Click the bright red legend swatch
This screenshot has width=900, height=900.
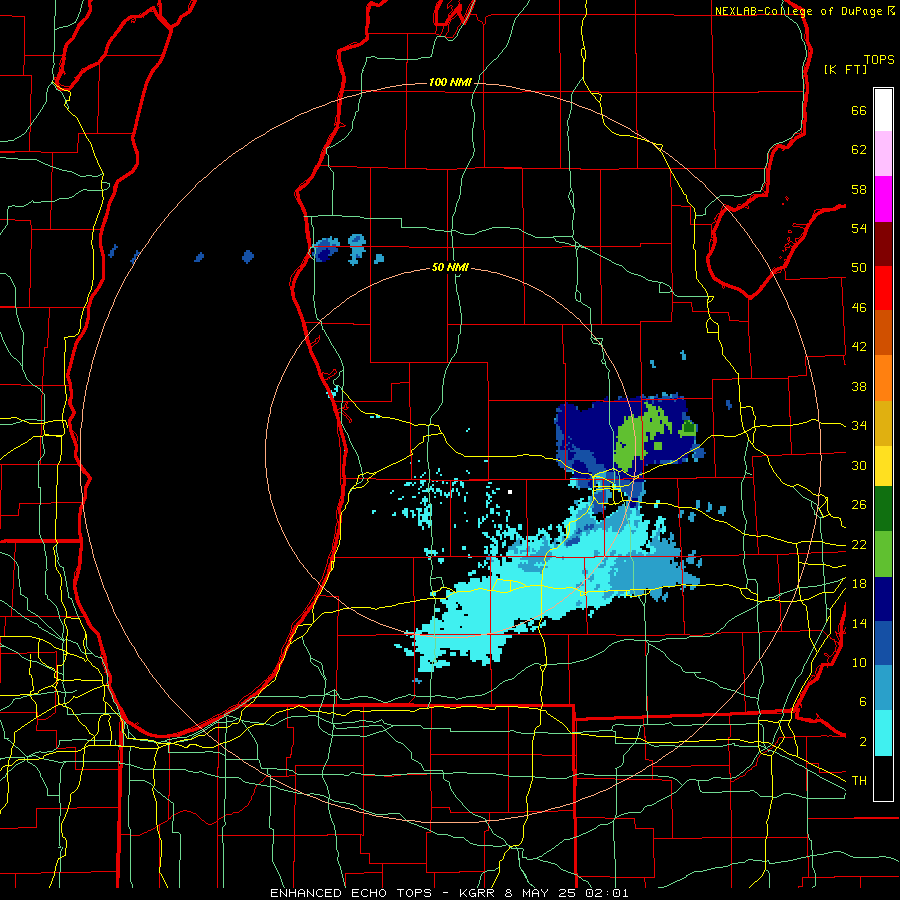pyautogui.click(x=883, y=288)
